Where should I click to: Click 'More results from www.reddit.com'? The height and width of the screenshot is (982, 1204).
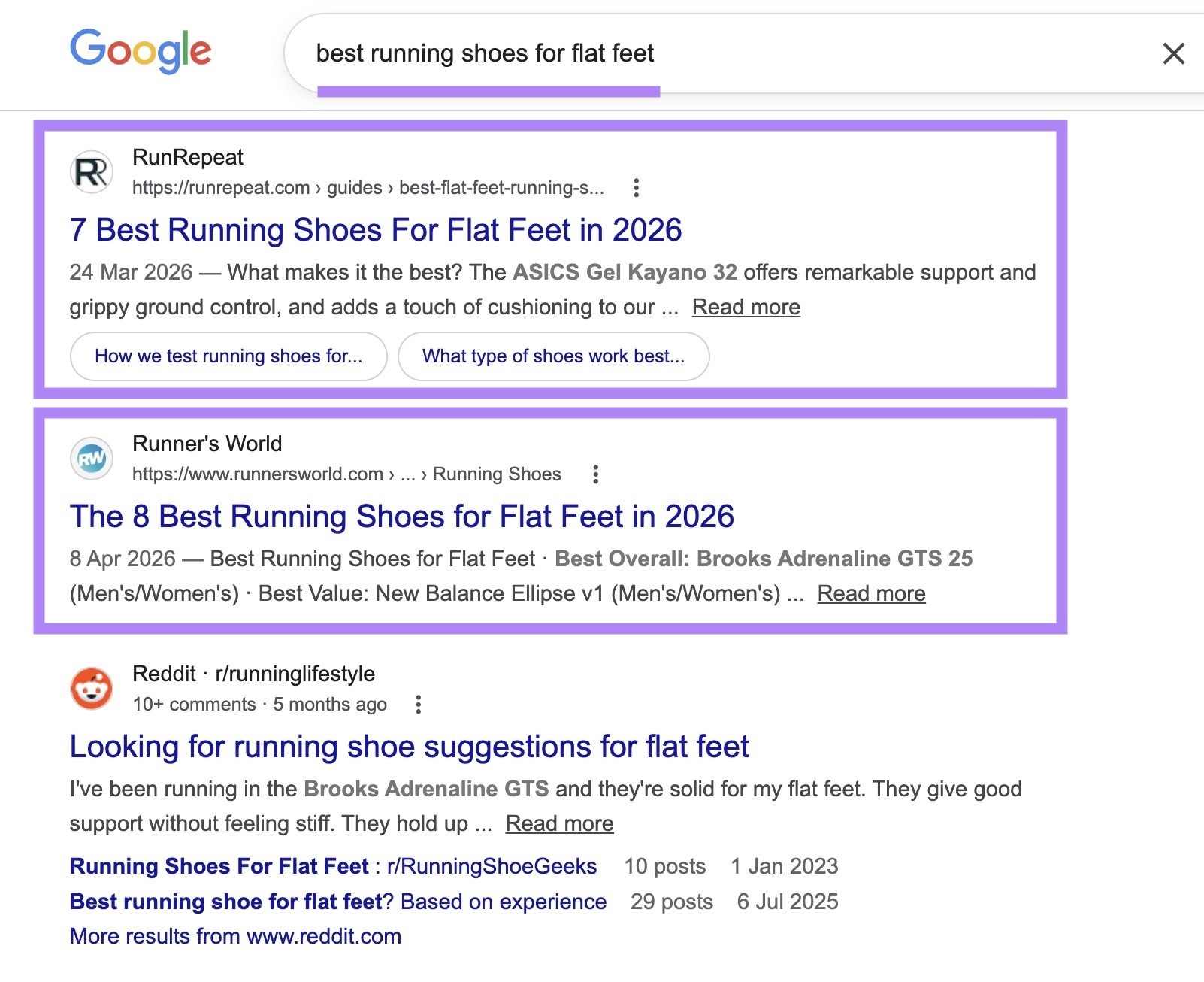[x=235, y=936]
